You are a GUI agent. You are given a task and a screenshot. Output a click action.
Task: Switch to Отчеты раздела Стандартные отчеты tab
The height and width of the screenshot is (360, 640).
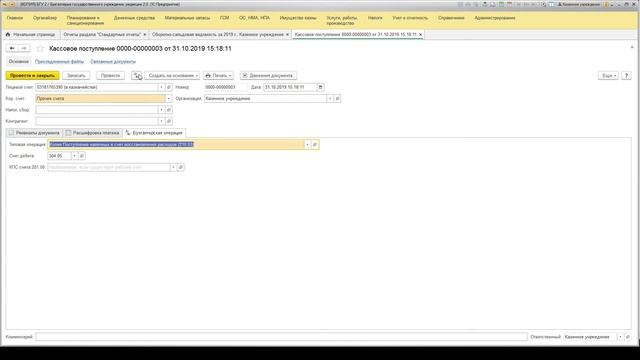(102, 35)
